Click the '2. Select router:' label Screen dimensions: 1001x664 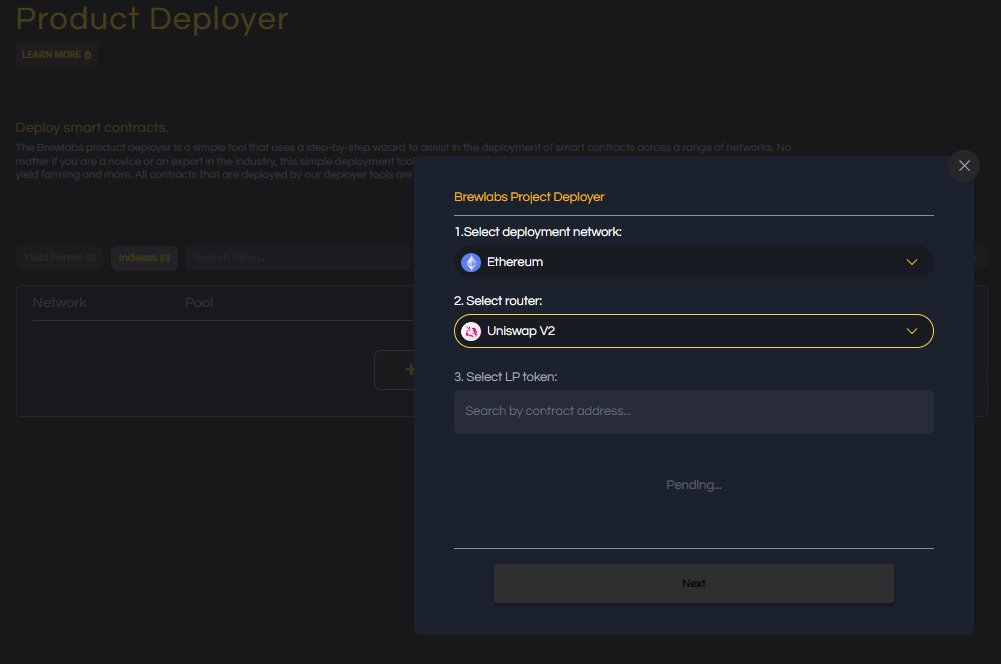[x=498, y=301]
